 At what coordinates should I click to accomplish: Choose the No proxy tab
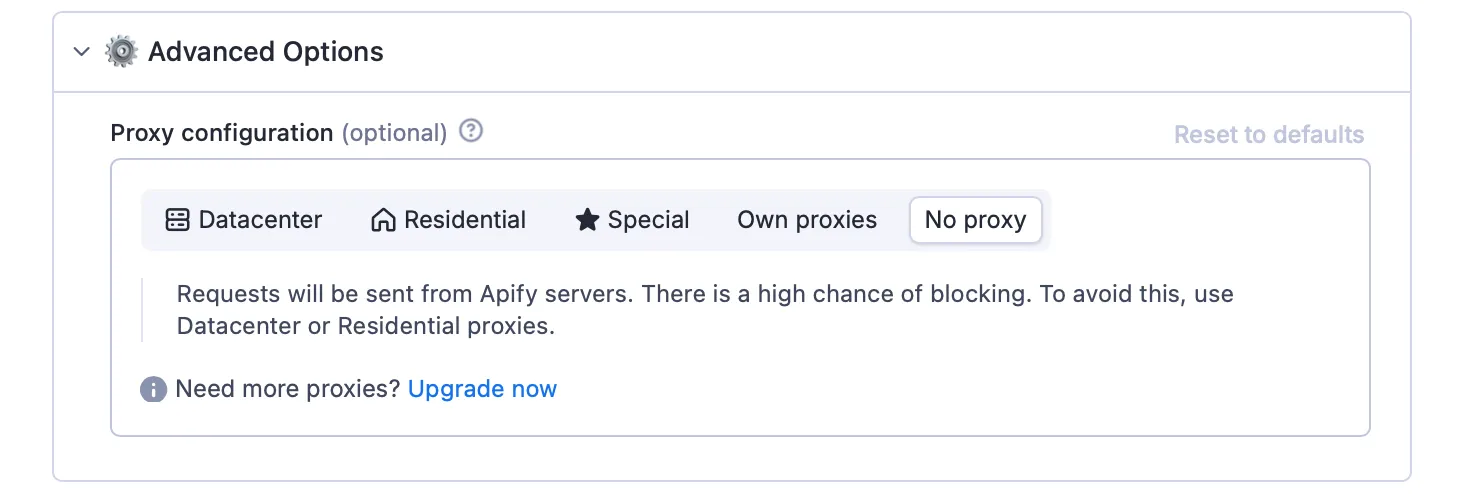coord(975,220)
